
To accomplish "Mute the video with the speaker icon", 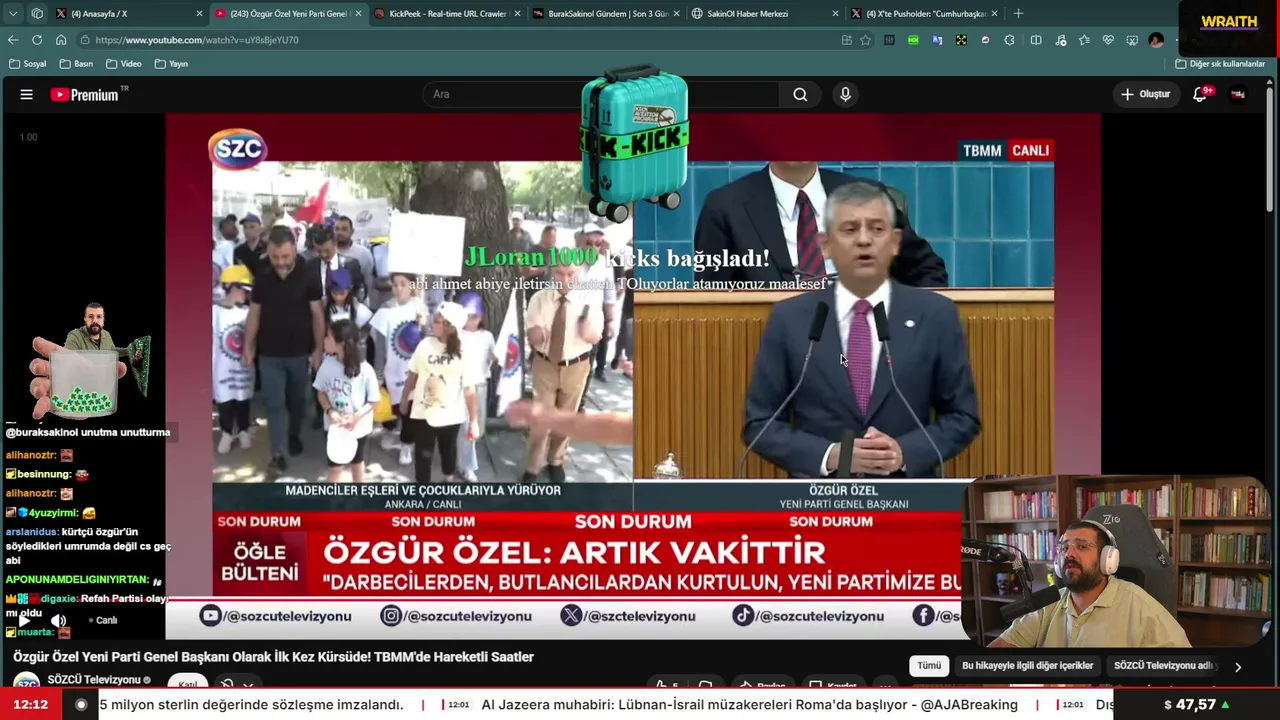I will click(58, 621).
